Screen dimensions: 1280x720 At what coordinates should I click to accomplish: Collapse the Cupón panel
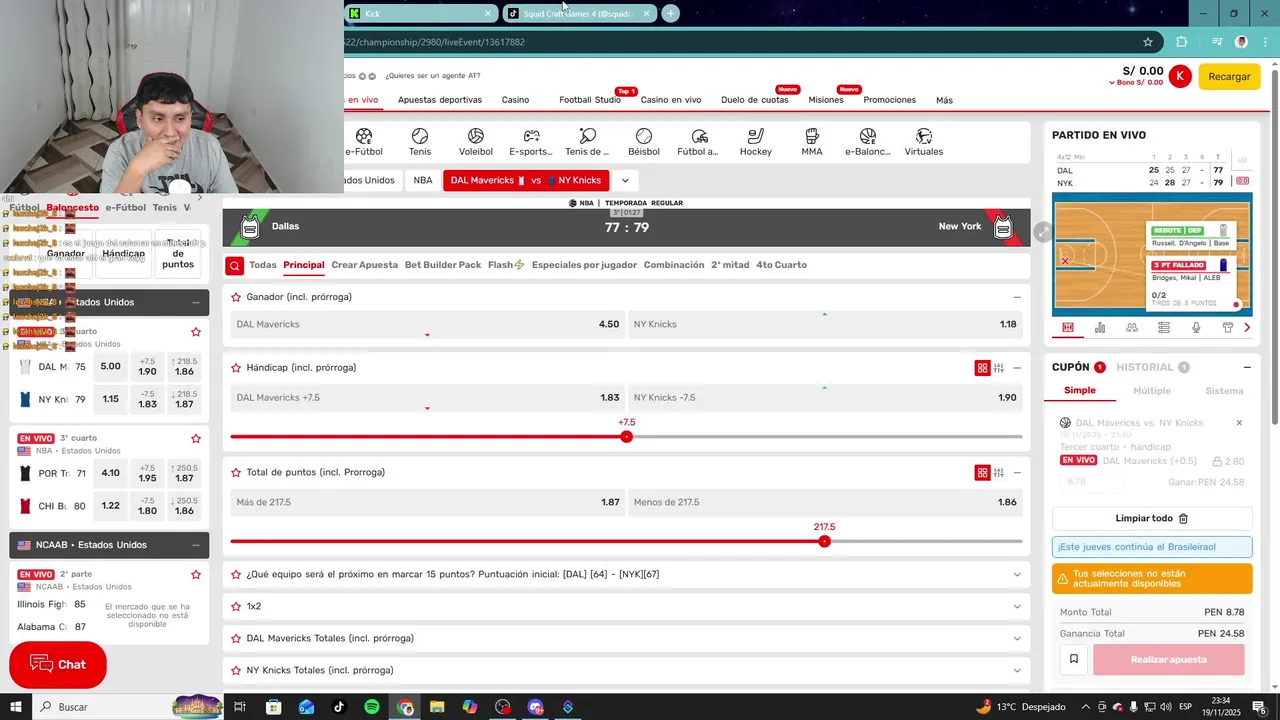tap(1247, 367)
